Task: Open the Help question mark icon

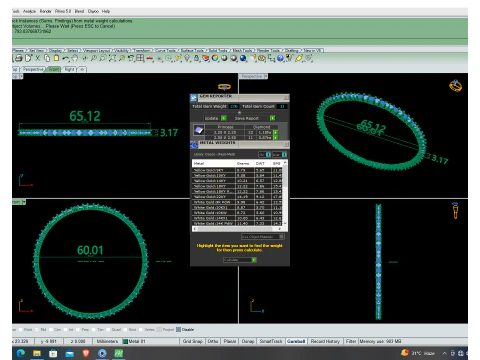Action: [x=281, y=58]
